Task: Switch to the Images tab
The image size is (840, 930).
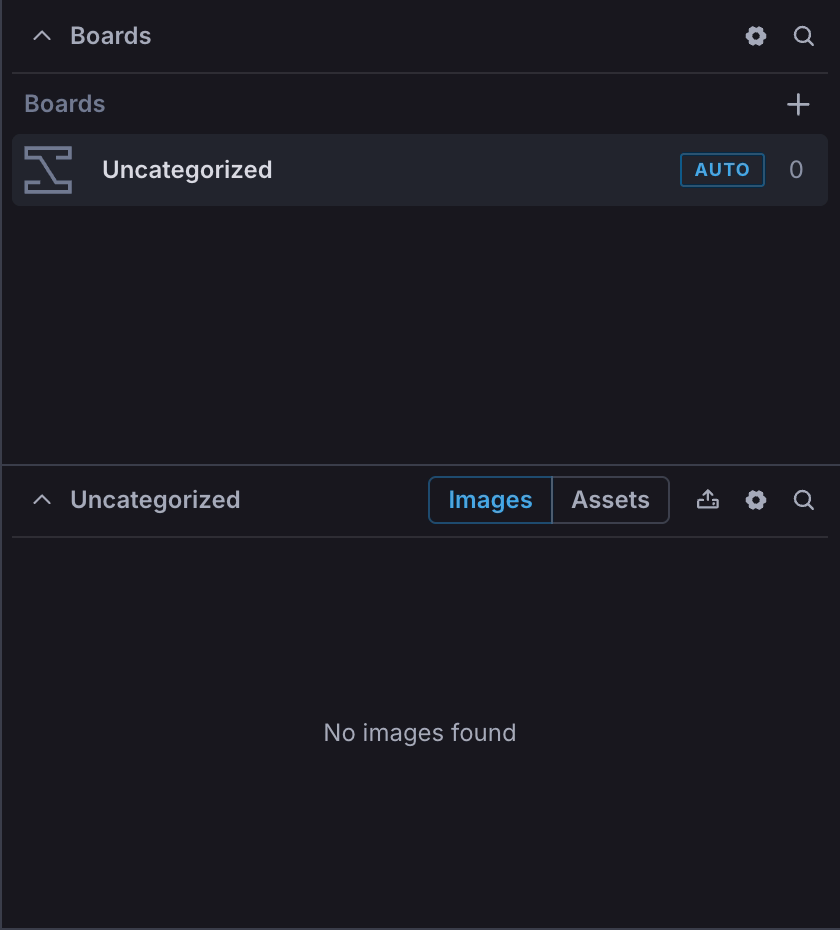Action: 490,500
